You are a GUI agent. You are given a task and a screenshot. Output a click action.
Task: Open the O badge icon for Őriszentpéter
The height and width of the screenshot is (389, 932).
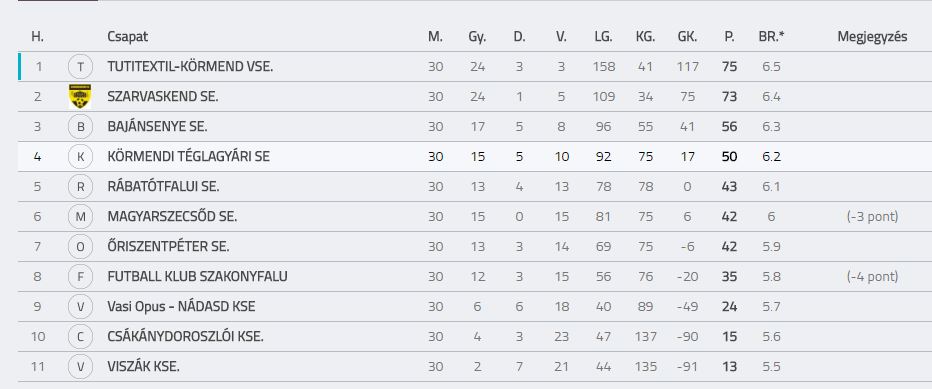(80, 247)
